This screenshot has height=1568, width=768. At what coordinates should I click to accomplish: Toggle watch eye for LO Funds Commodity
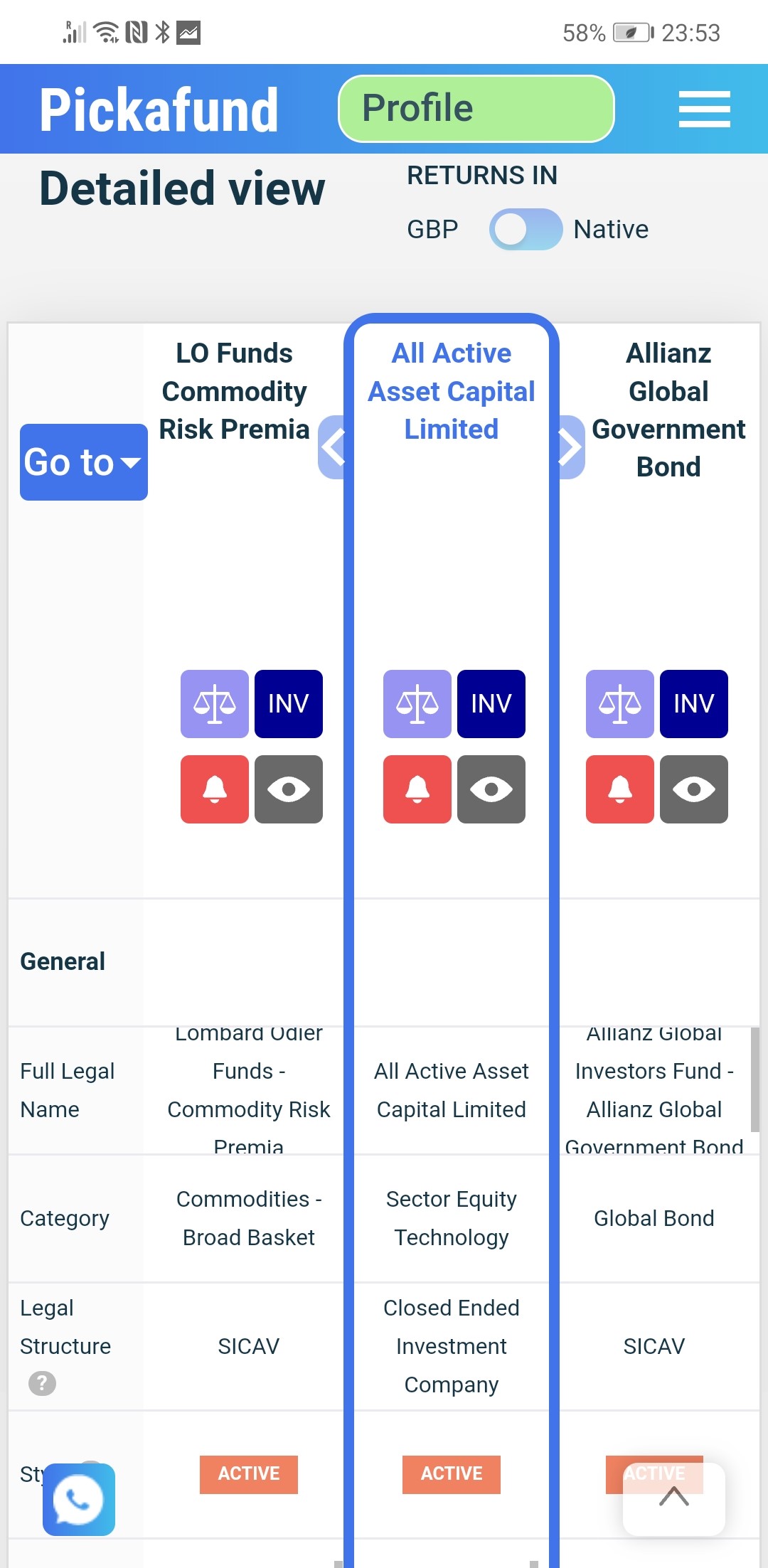click(x=288, y=789)
